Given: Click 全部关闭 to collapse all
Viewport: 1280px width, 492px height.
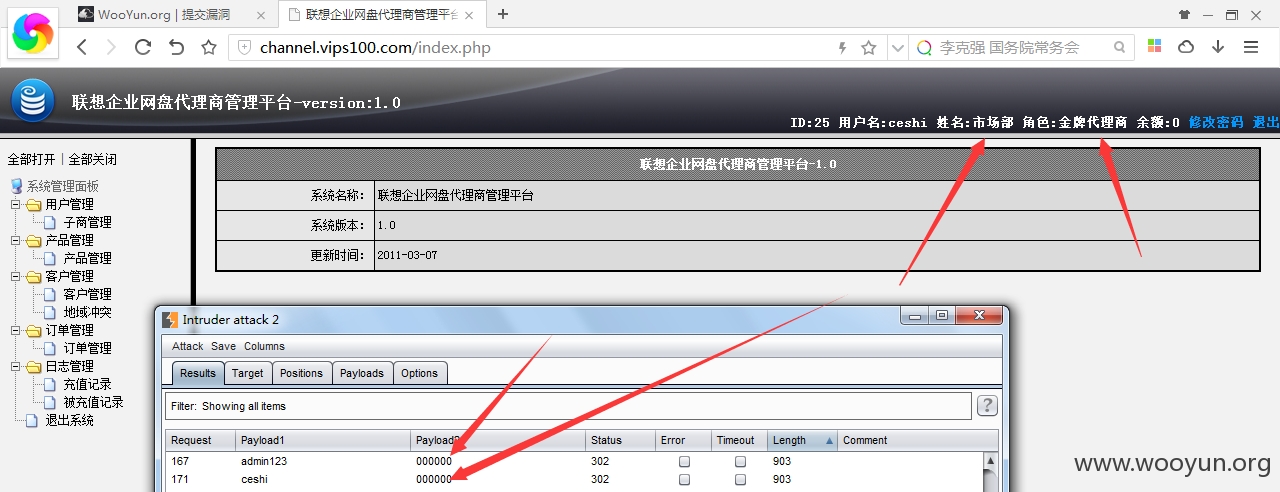Looking at the screenshot, I should pyautogui.click(x=92, y=159).
